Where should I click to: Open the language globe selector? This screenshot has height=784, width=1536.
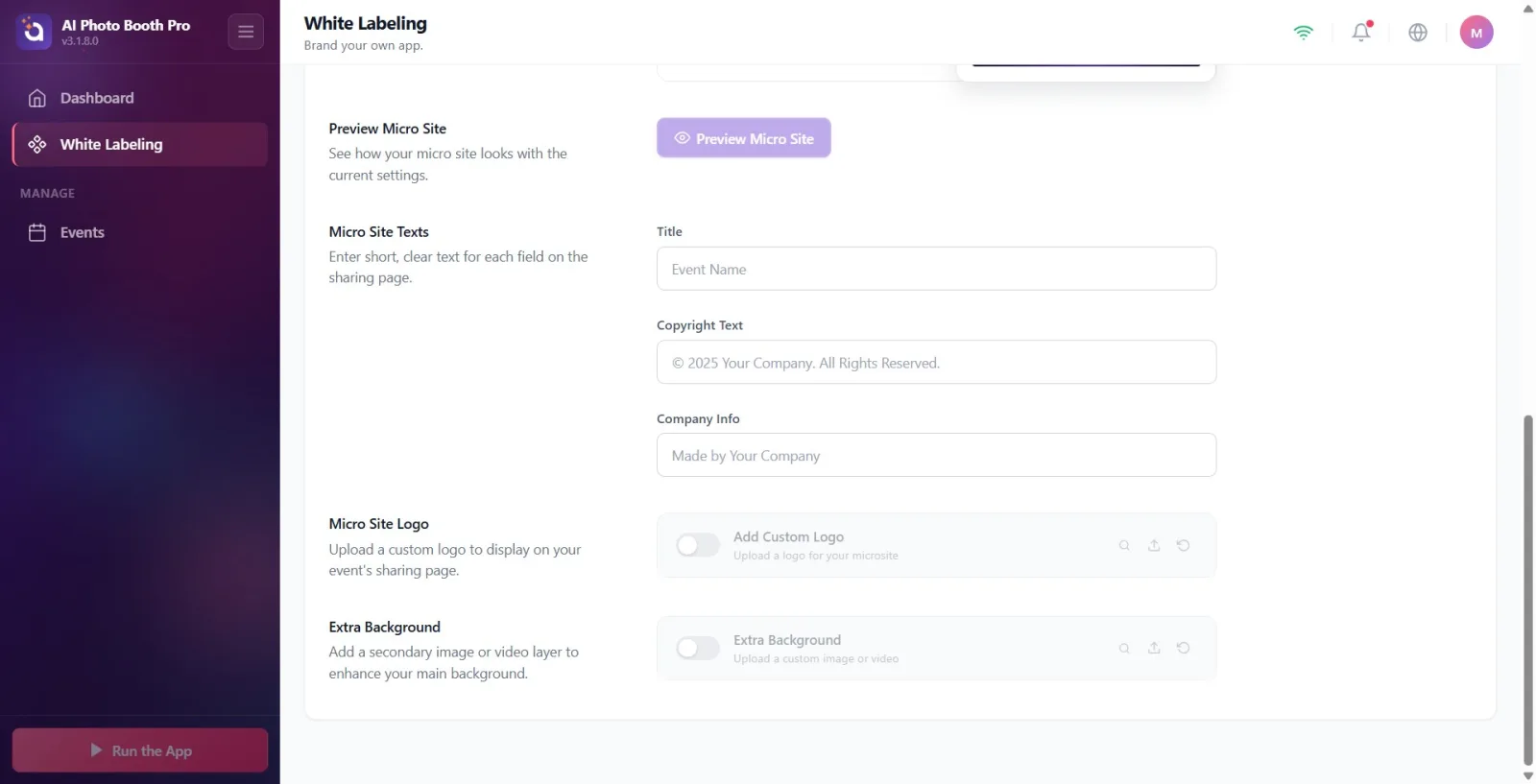1418,32
